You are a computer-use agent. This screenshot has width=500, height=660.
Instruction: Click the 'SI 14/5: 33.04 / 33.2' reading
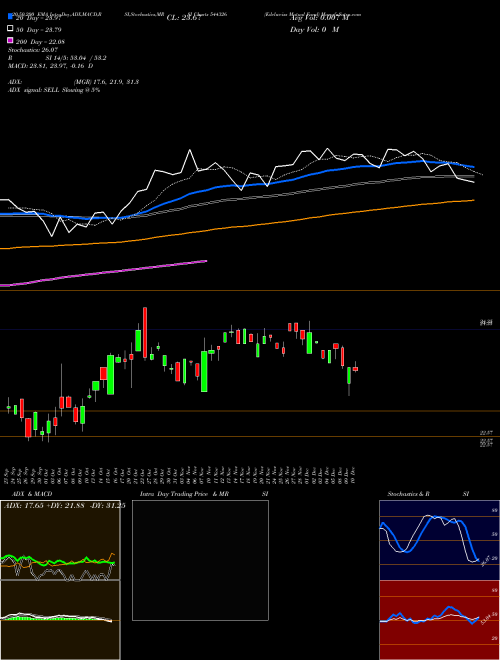pyautogui.click(x=76, y=58)
